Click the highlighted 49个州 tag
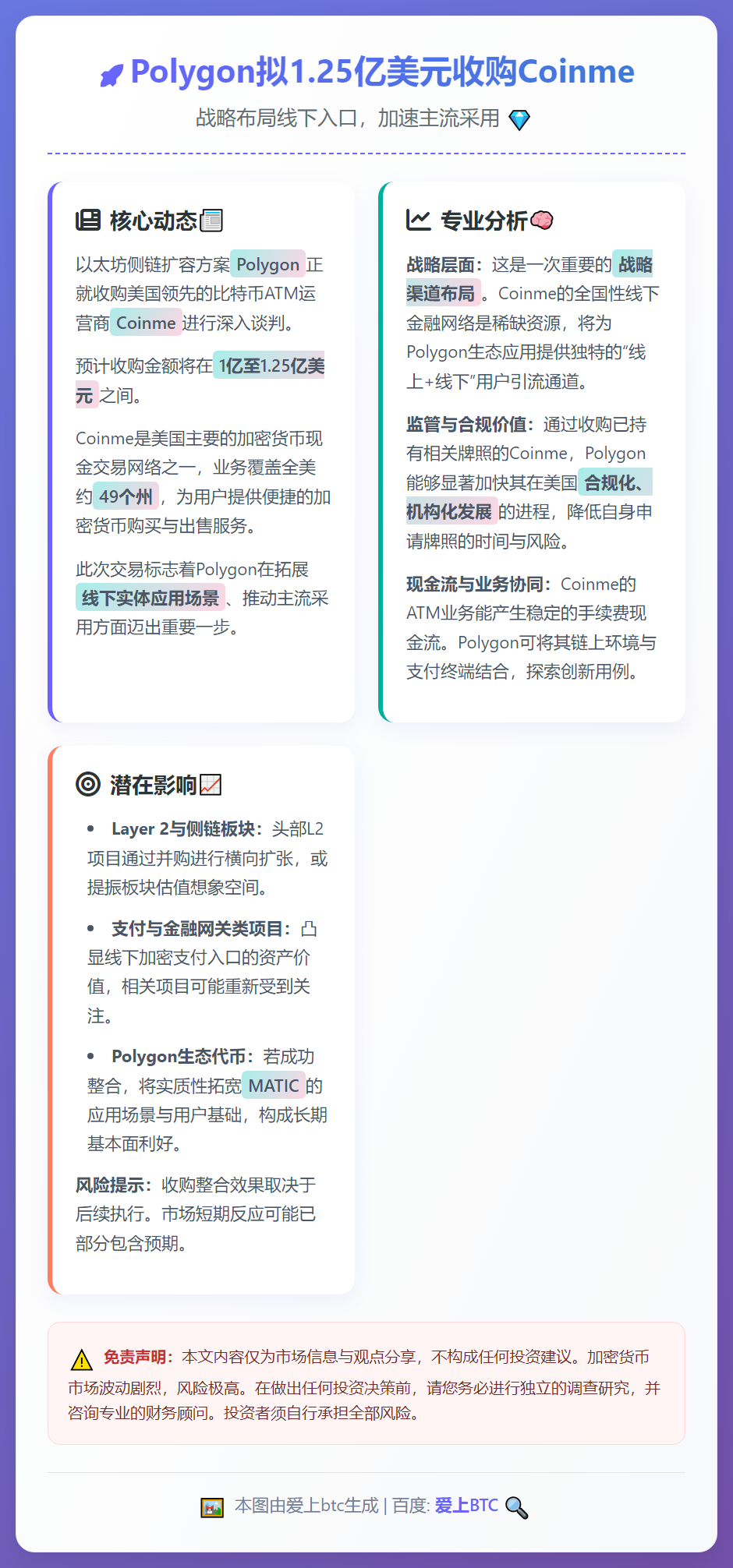The width and height of the screenshot is (733, 1568). click(x=126, y=496)
